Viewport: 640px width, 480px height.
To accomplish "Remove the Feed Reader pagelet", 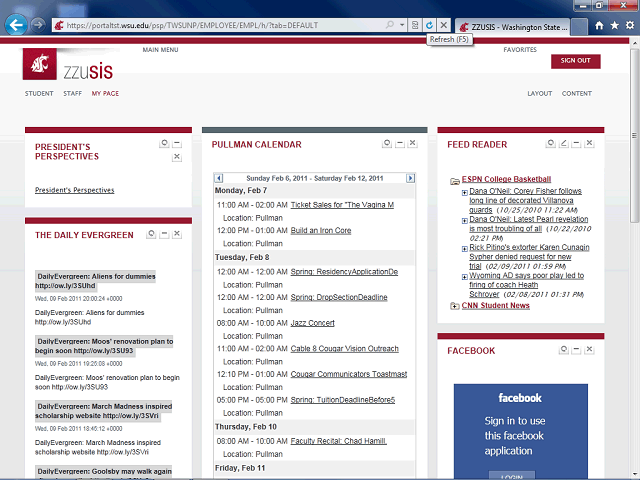I will [x=589, y=143].
